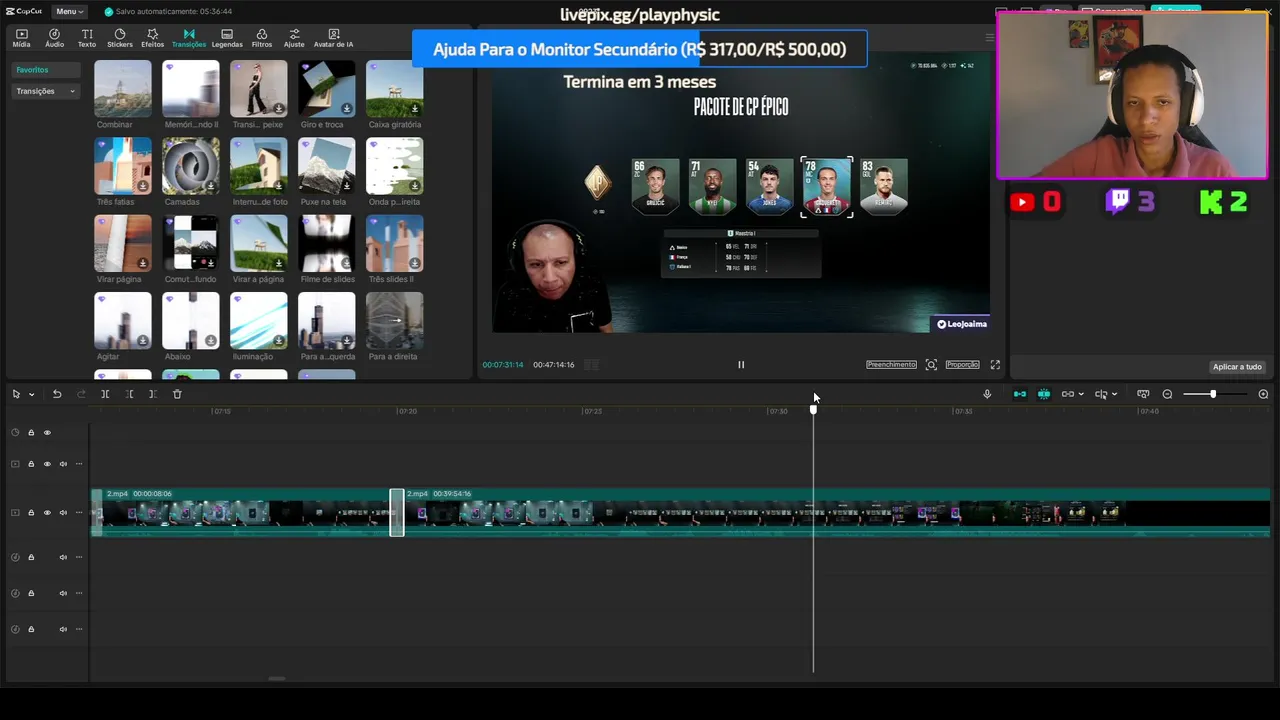Mute the first audio track
The width and height of the screenshot is (1280, 720).
coord(63,557)
